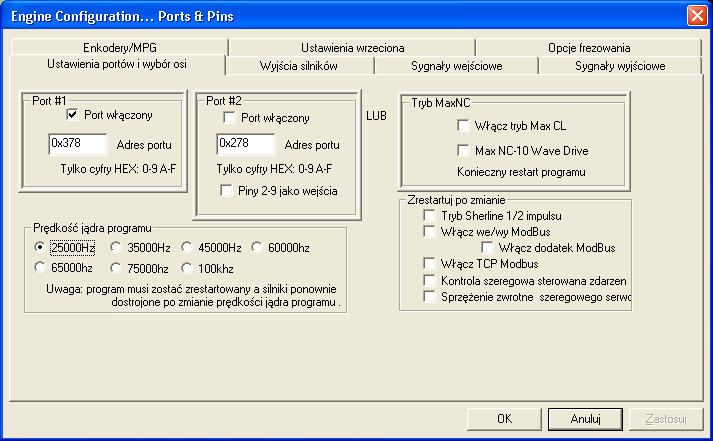This screenshot has width=713, height=441.
Task: Open Sygnały wejściowe tab
Action: [x=457, y=66]
